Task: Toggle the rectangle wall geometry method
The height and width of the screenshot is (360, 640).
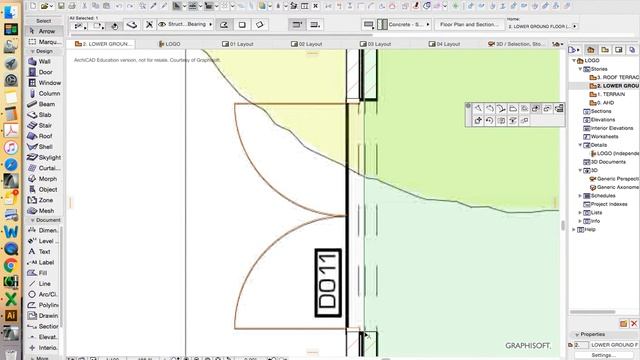Action: click(242, 25)
